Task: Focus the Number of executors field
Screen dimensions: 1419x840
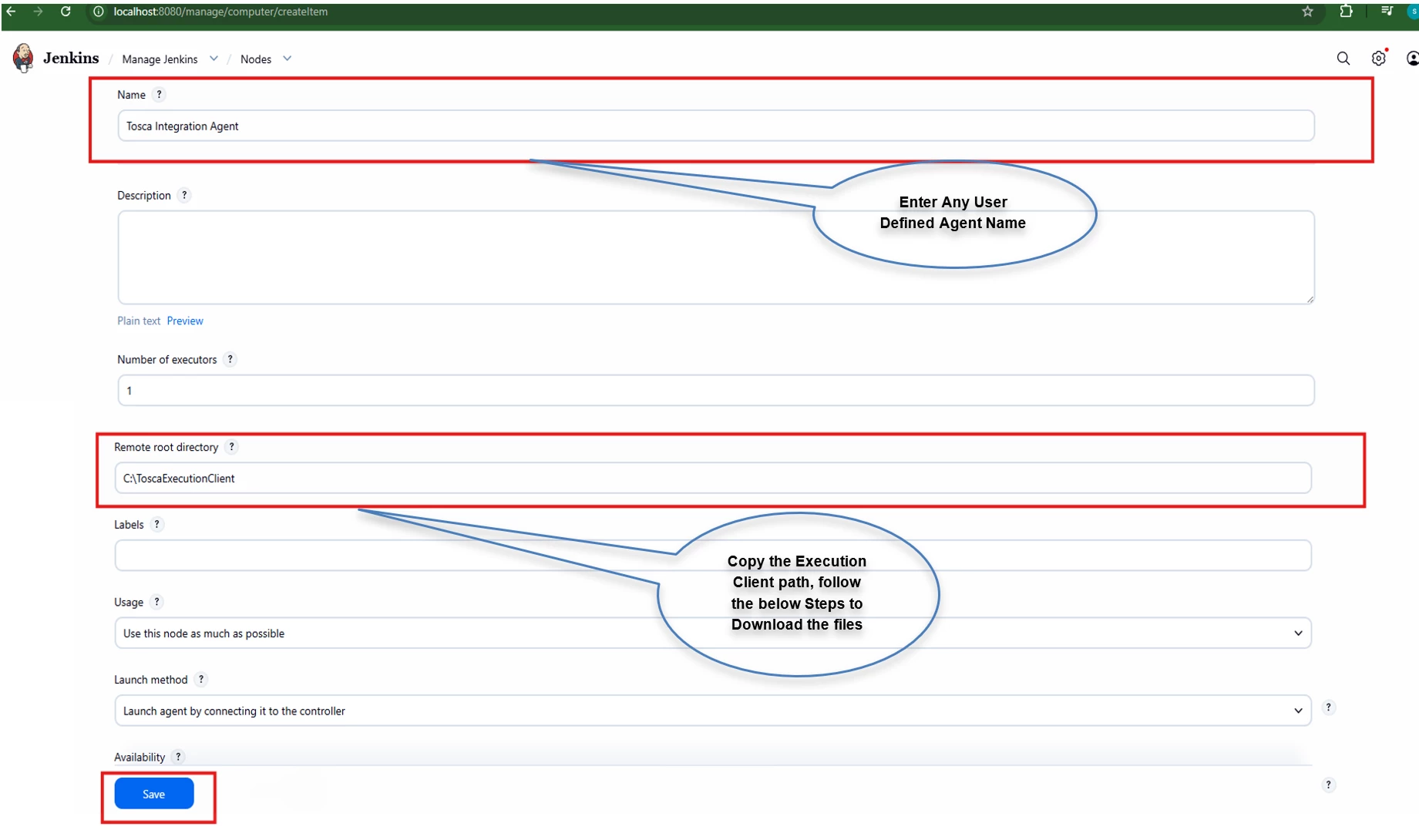Action: tap(716, 390)
